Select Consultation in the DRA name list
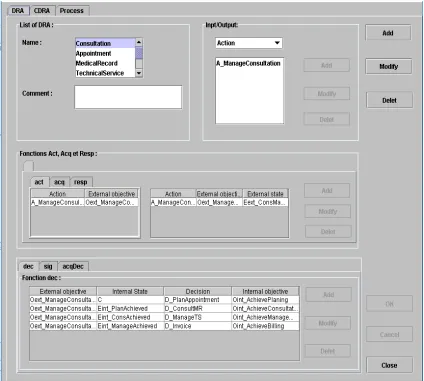Viewport: 424px width, 381px height. click(x=105, y=43)
